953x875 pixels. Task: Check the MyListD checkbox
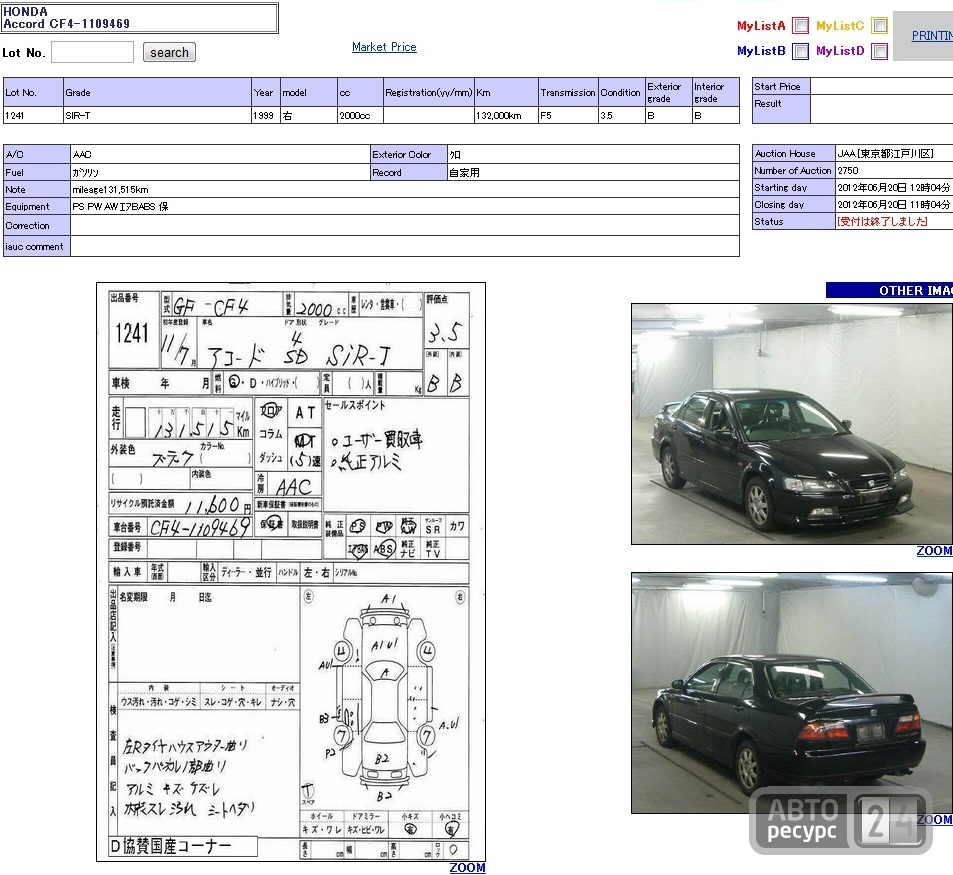point(879,51)
